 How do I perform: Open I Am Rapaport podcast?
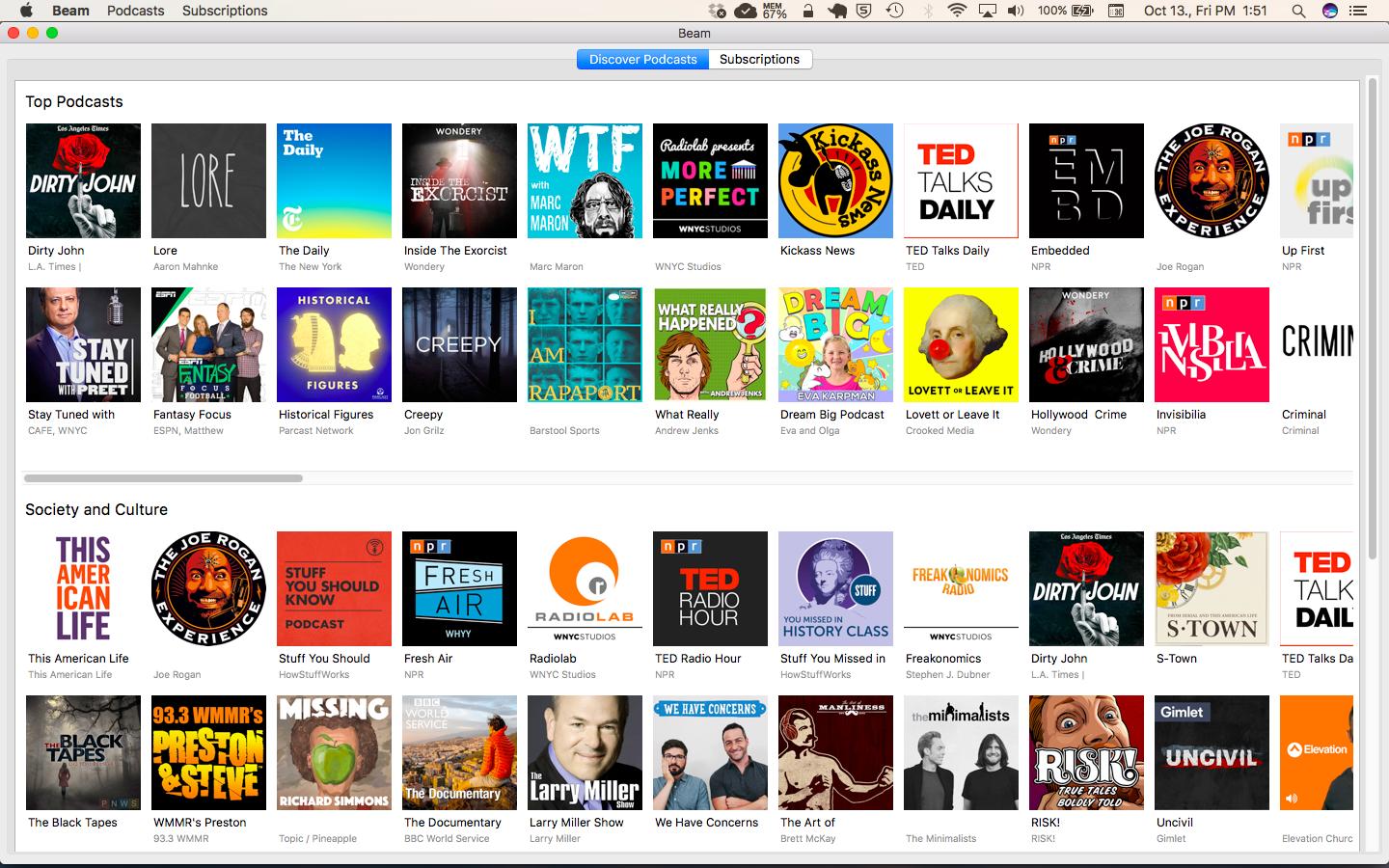click(x=585, y=344)
